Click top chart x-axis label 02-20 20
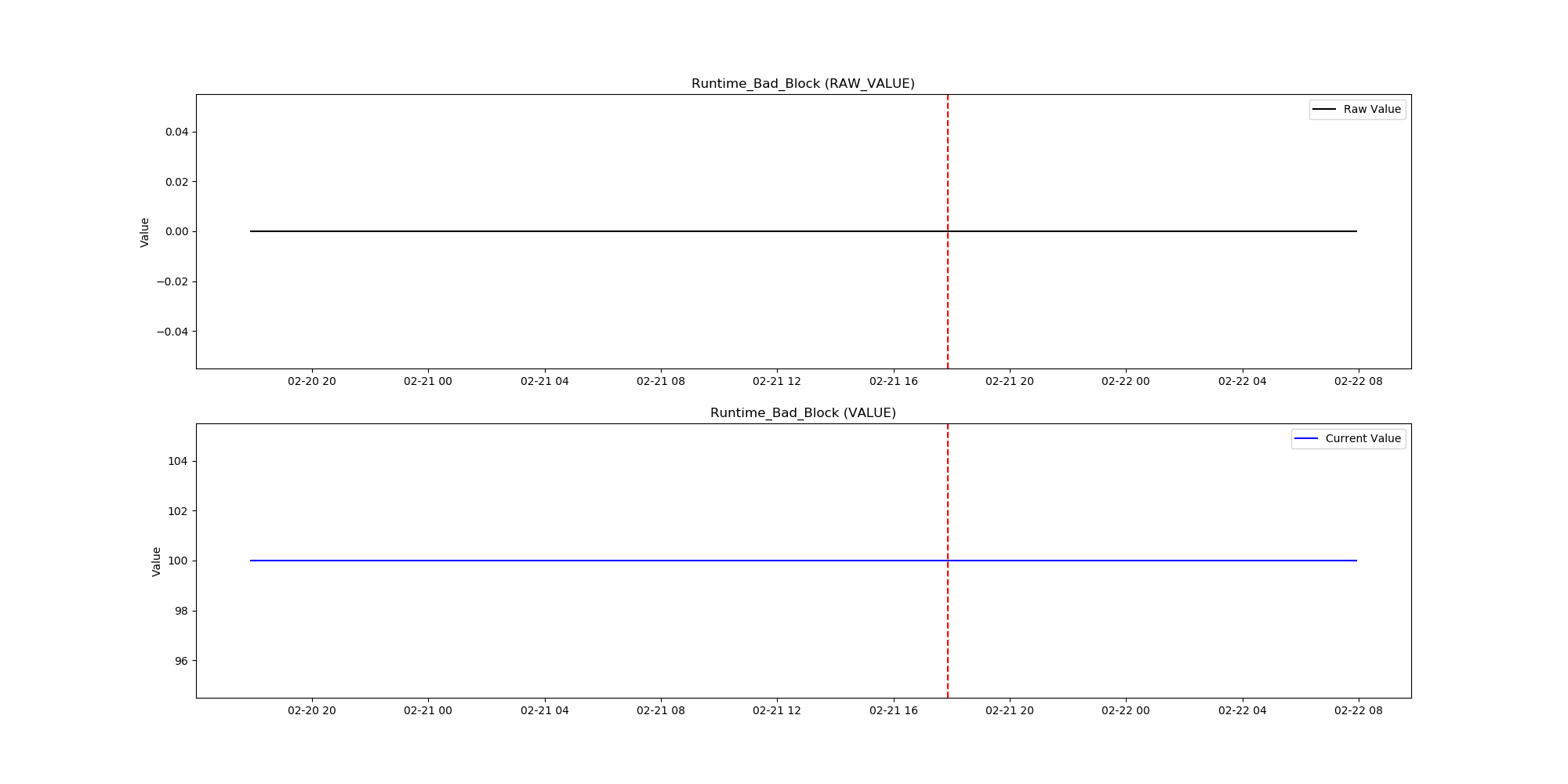 (312, 382)
